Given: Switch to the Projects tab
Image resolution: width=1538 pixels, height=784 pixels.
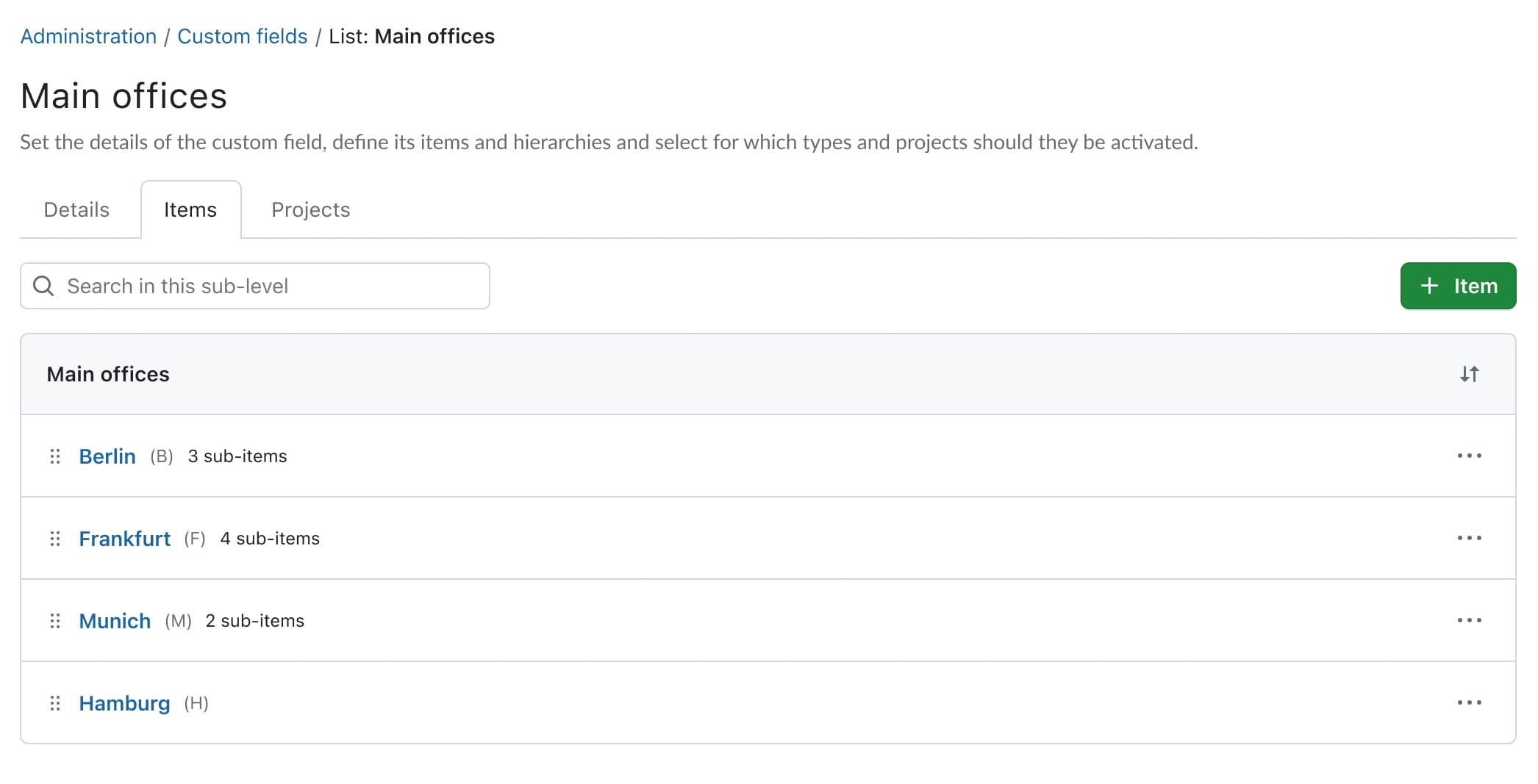Looking at the screenshot, I should click(310, 209).
